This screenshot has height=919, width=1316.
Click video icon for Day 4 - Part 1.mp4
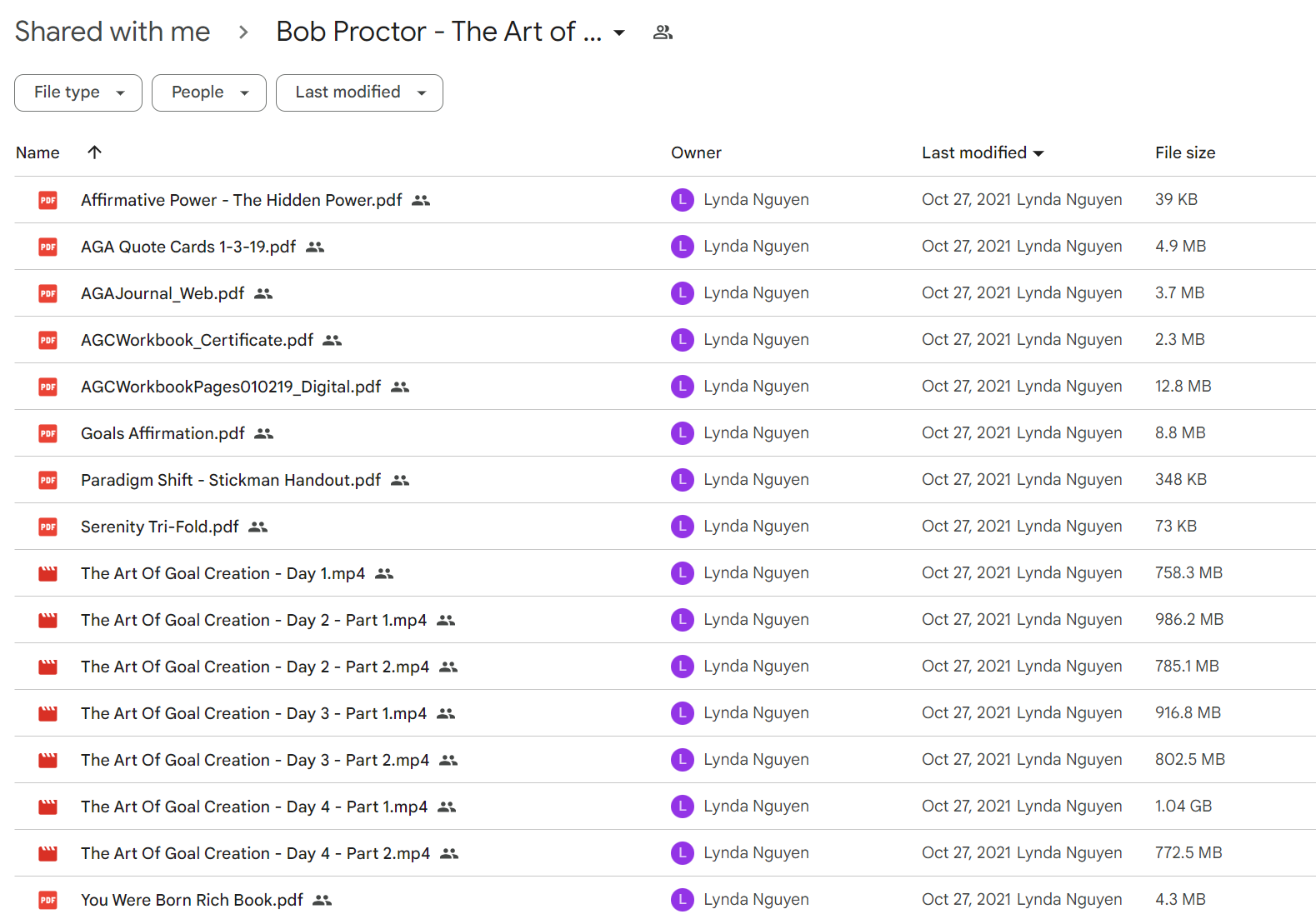[48, 807]
